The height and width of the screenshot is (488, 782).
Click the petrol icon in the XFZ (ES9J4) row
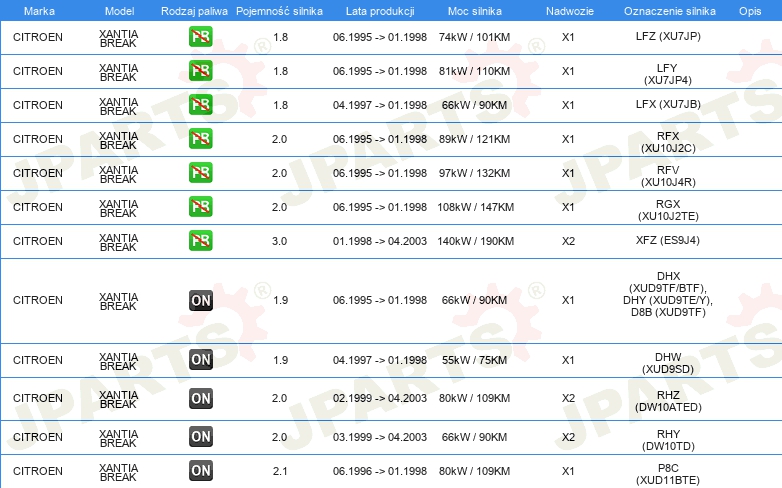200,240
